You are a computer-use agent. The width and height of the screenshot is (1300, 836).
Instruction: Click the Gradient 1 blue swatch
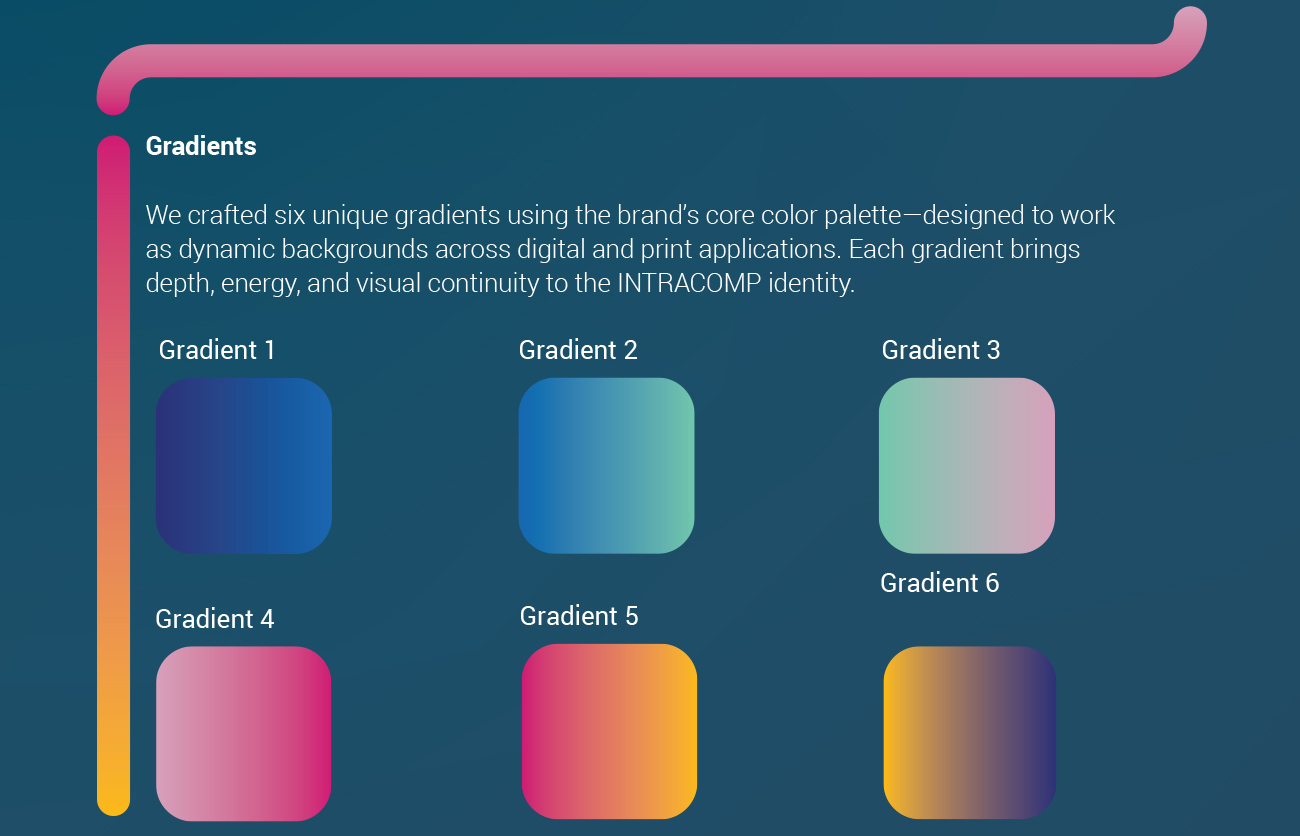coord(244,466)
